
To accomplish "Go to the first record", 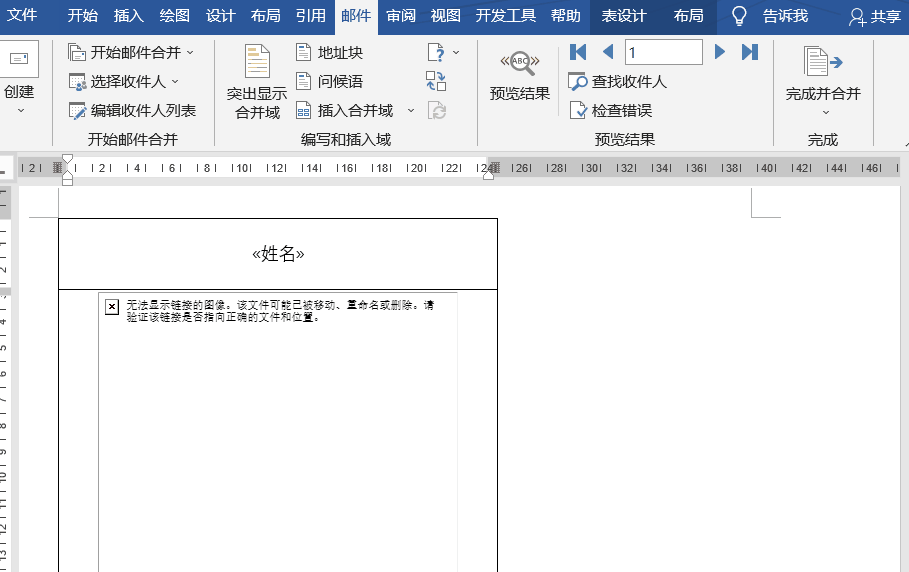I will tap(578, 52).
